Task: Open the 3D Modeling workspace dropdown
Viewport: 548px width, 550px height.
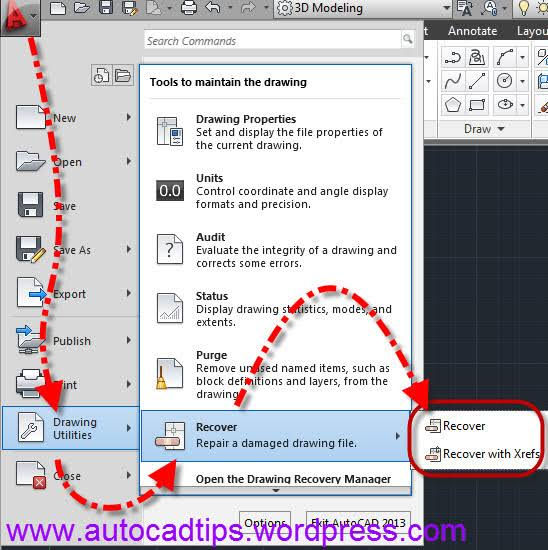Action: (x=363, y=8)
